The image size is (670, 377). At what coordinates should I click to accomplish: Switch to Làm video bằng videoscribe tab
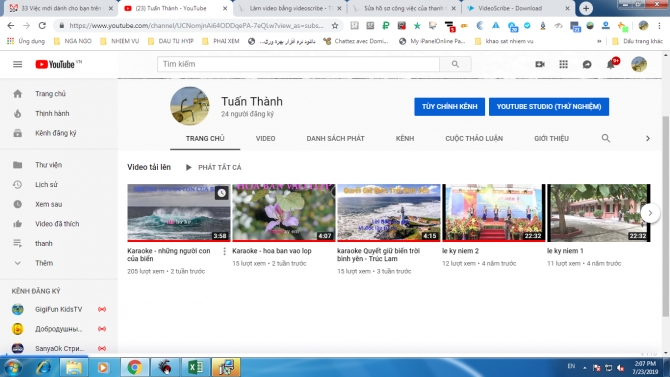(290, 8)
